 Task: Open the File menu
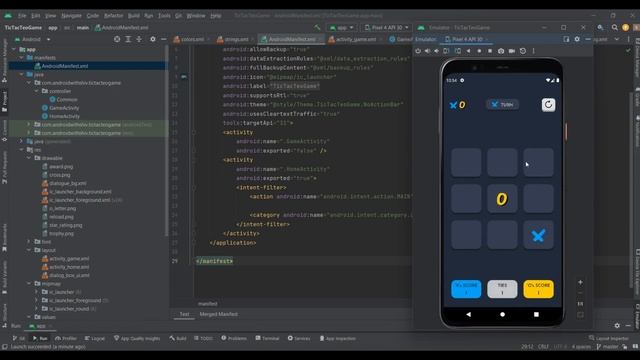(x=22, y=16)
